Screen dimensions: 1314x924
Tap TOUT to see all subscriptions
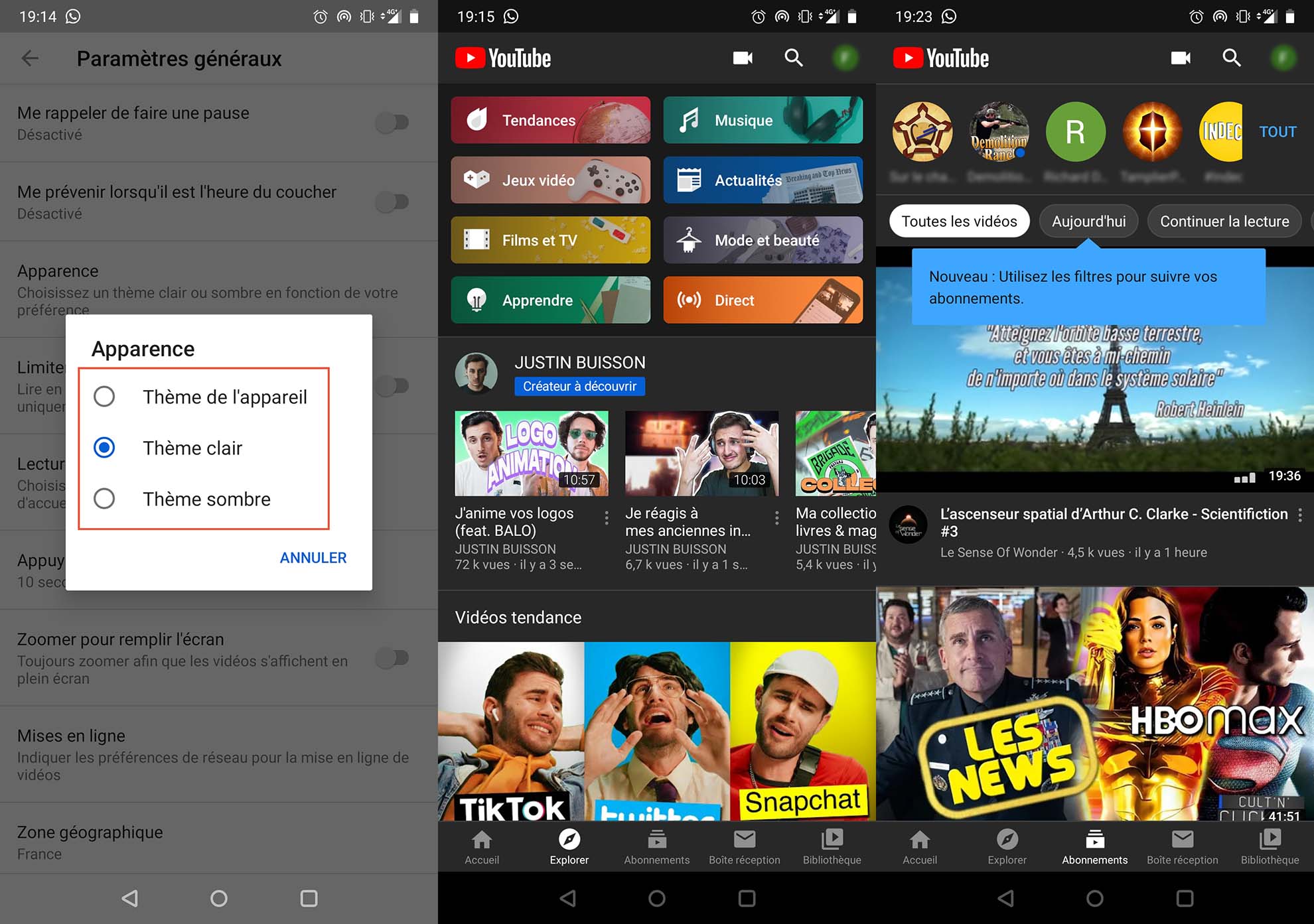tap(1277, 131)
